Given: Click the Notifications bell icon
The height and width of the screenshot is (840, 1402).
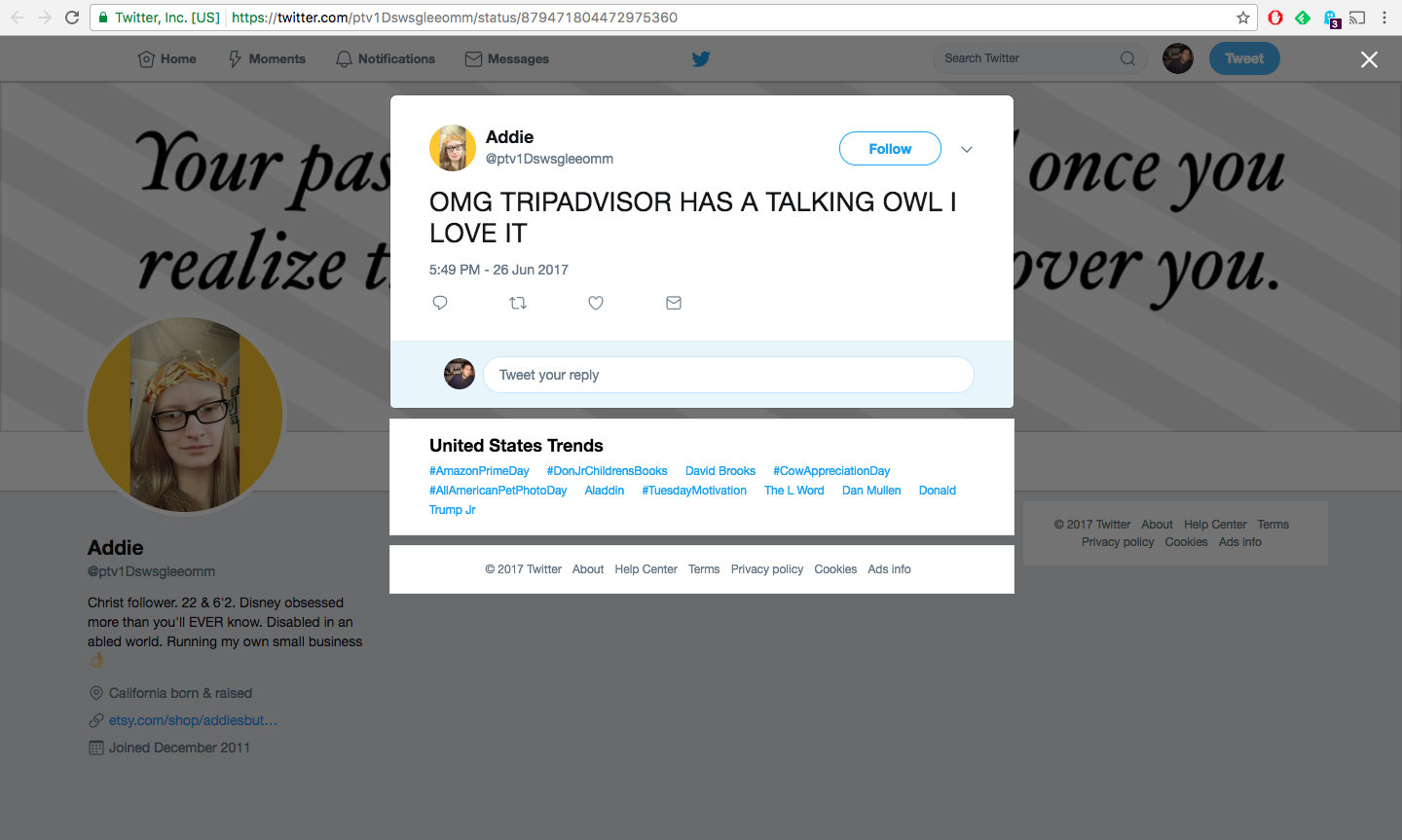Looking at the screenshot, I should [344, 59].
